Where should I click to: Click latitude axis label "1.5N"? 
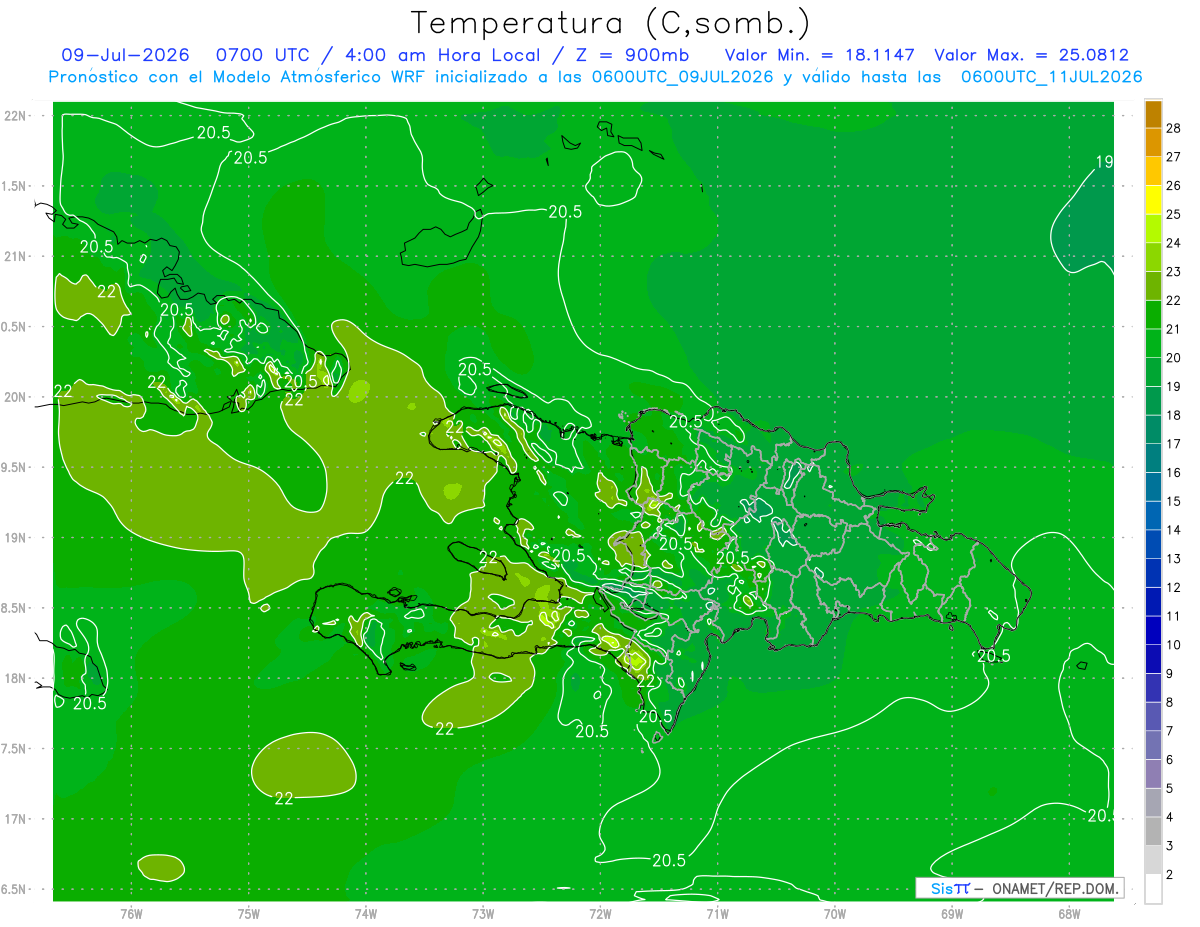tap(15, 186)
